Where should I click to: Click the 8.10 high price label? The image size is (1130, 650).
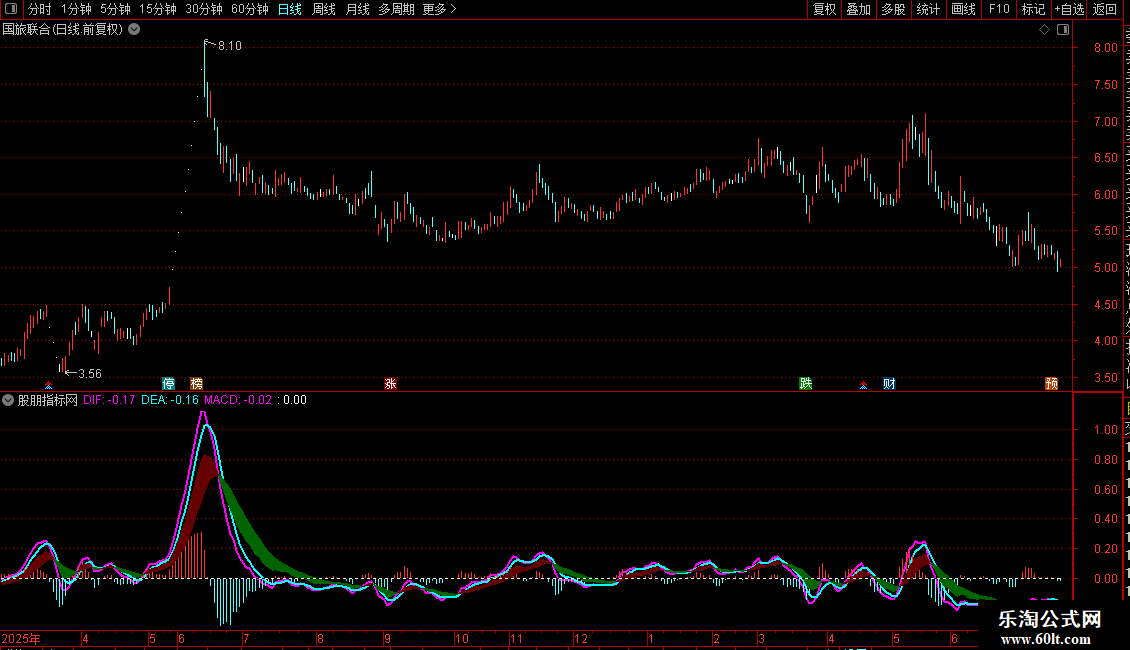pyautogui.click(x=230, y=45)
